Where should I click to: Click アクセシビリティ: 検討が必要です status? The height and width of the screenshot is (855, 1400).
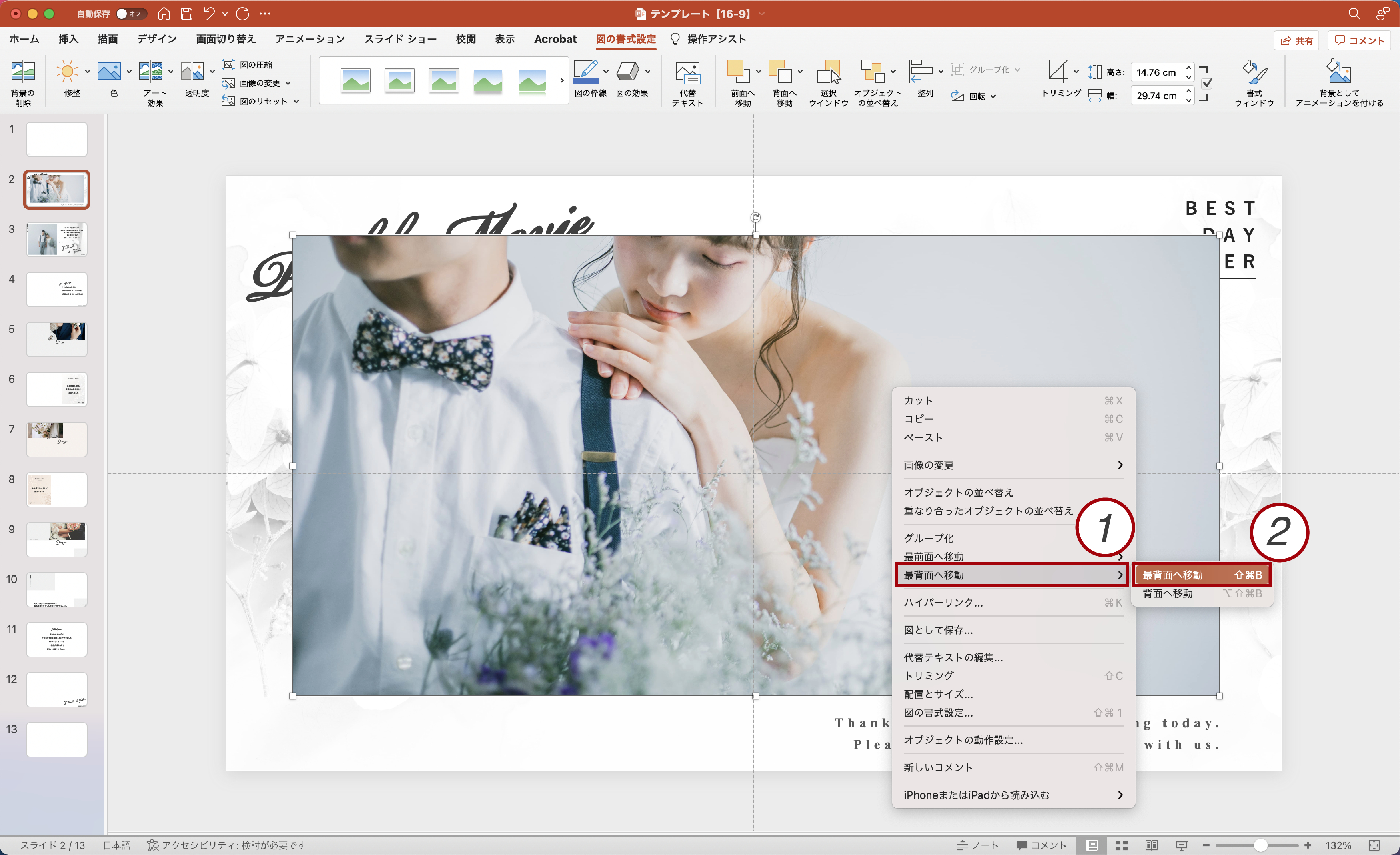[226, 845]
